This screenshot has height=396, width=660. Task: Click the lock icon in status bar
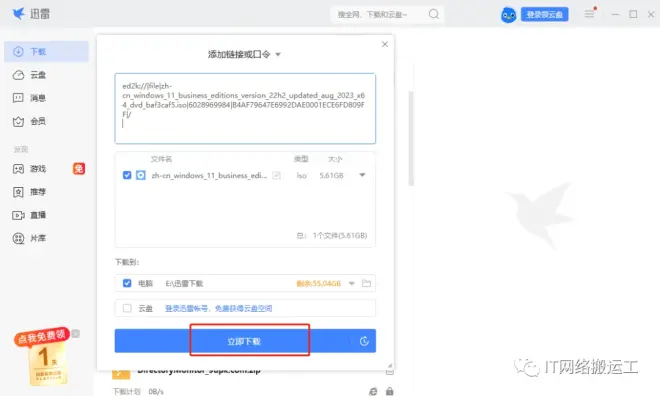[389, 391]
